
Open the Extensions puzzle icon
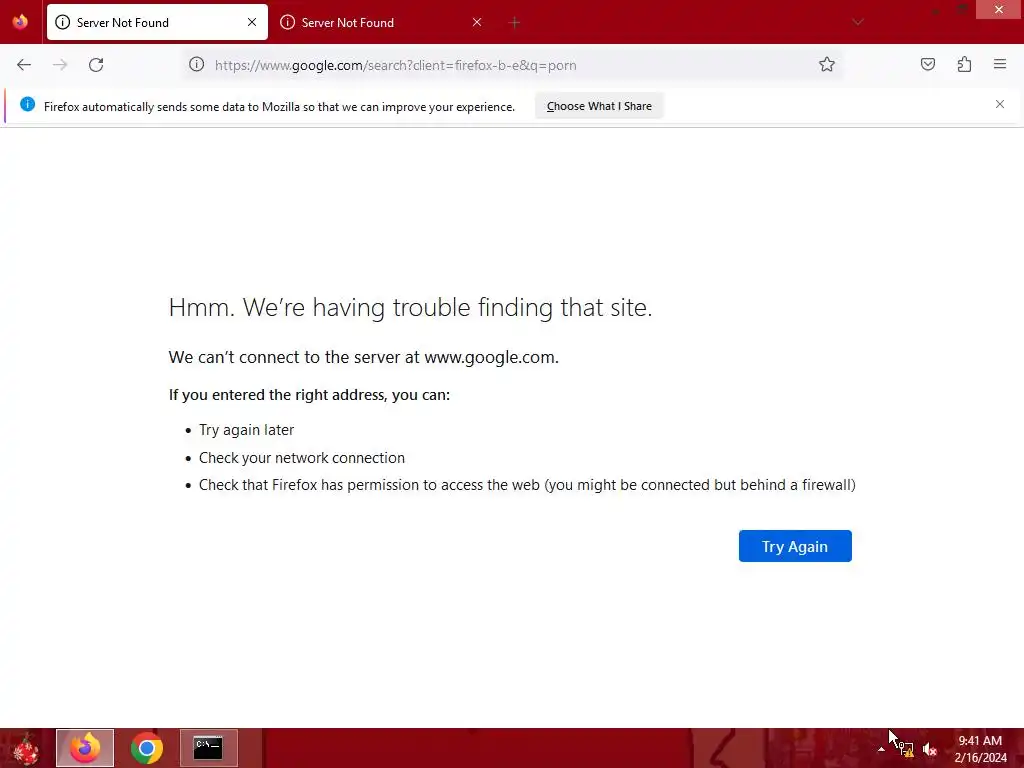[x=964, y=64]
